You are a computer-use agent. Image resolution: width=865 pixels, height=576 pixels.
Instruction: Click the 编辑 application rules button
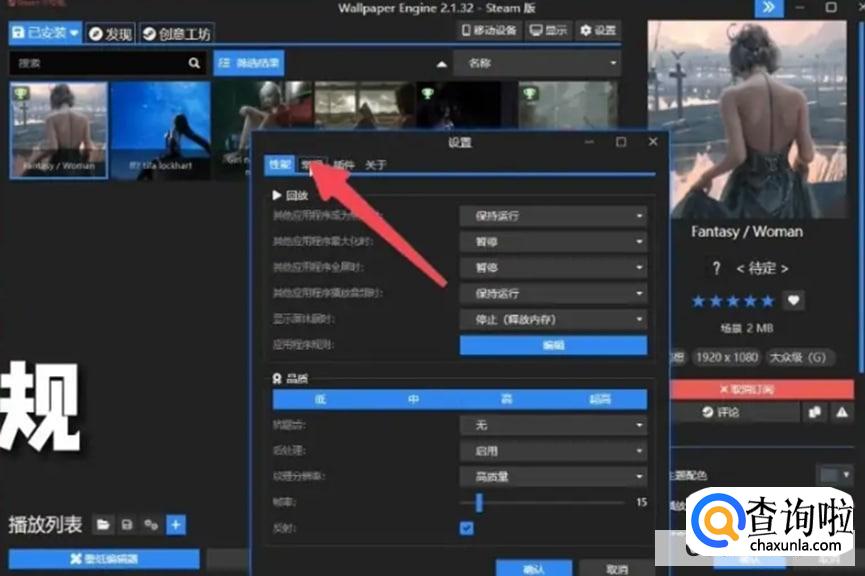pos(553,345)
